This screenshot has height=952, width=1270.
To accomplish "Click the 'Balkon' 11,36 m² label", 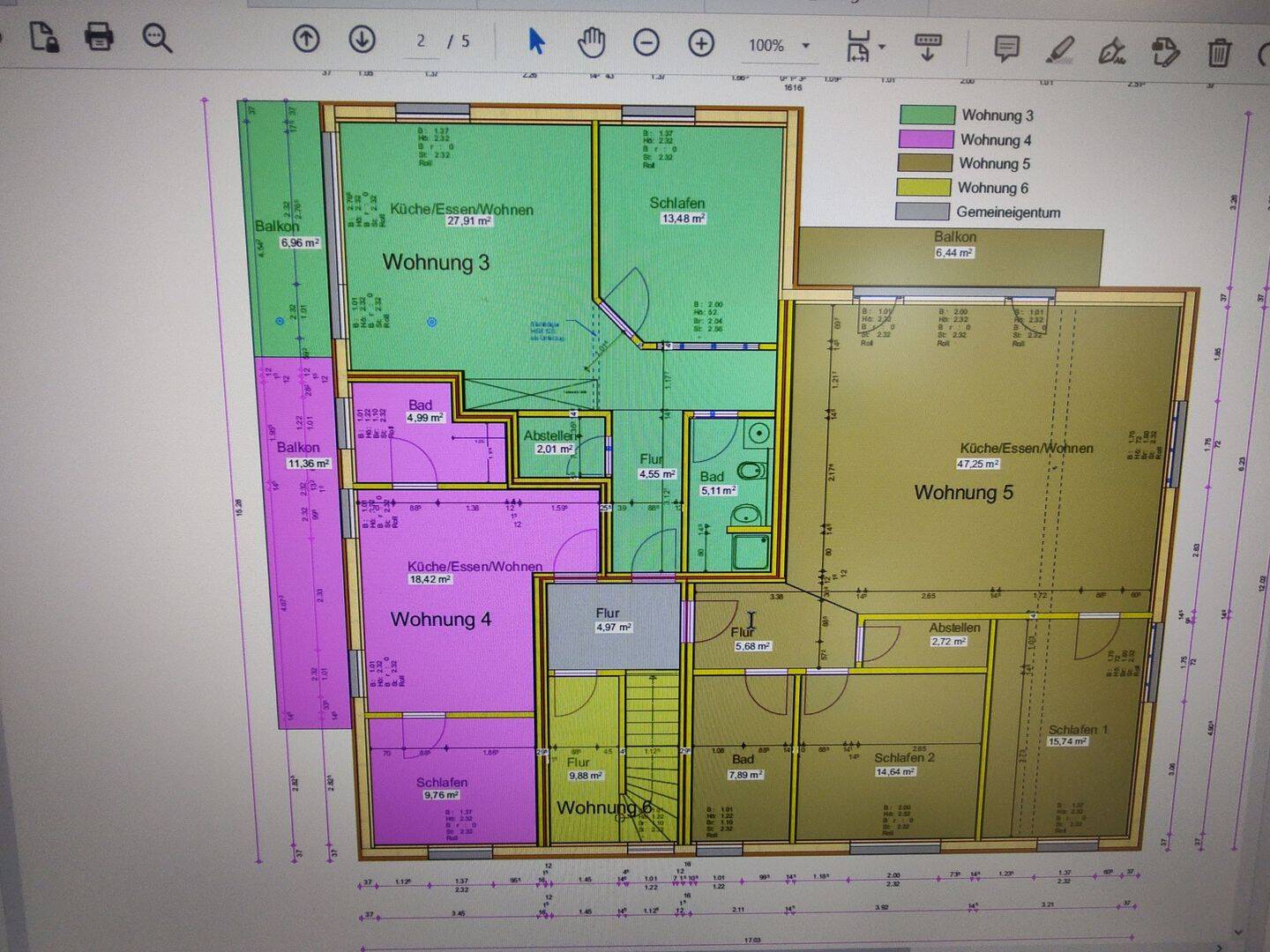I will 298,448.
